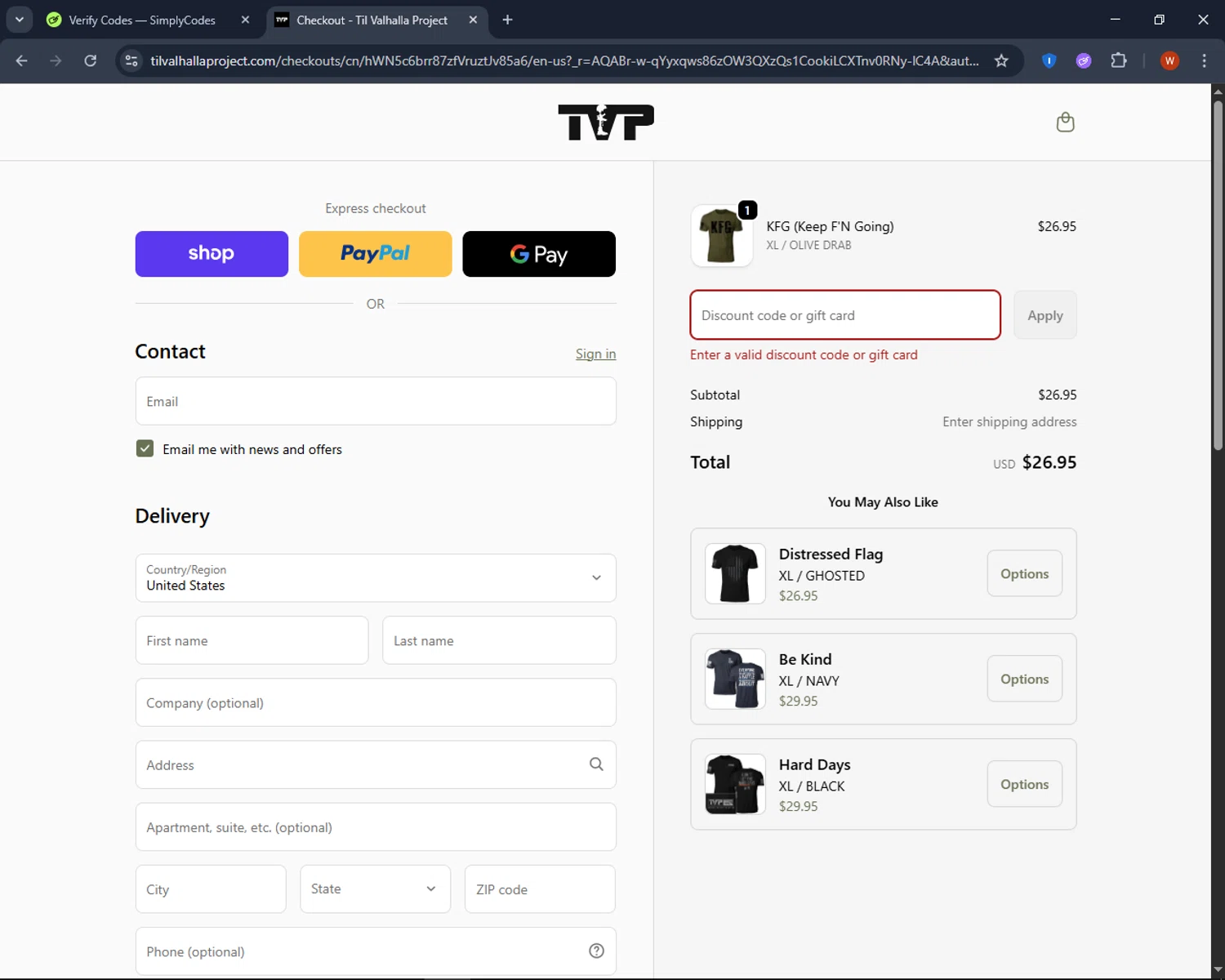Focus the Apartment, suite, etc. field

[376, 826]
